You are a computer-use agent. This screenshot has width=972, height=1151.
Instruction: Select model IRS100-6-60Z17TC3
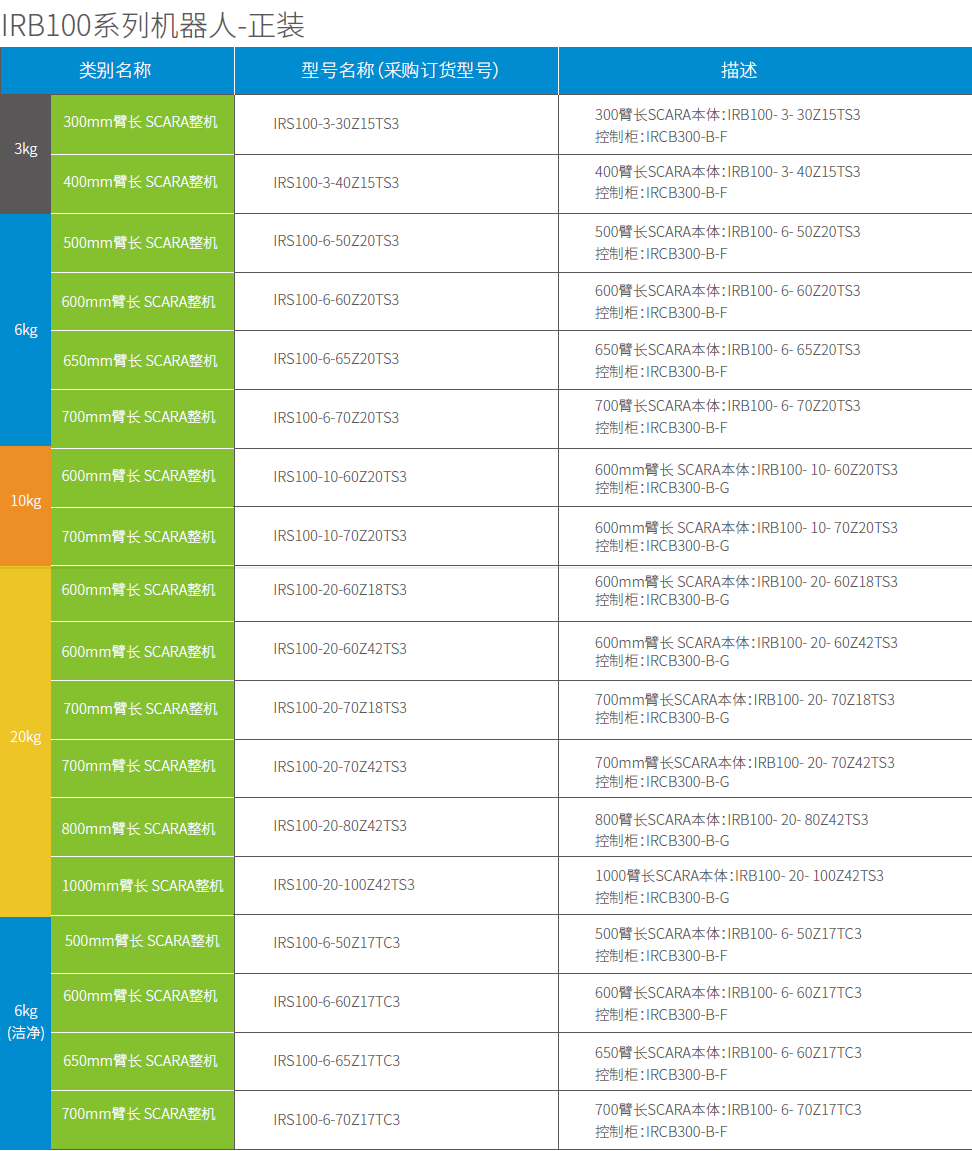pos(337,1002)
